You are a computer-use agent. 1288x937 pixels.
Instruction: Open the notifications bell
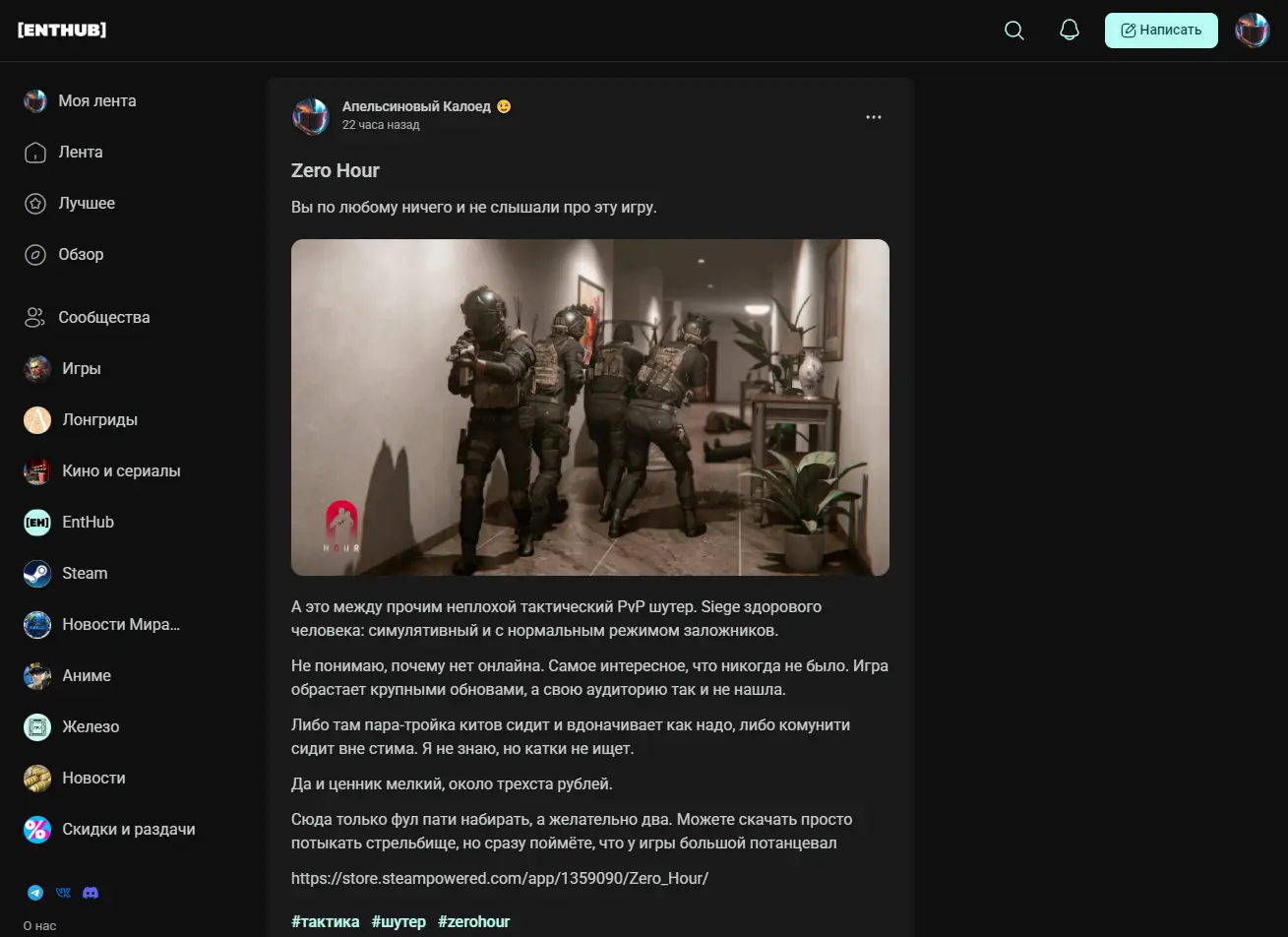pos(1070,31)
